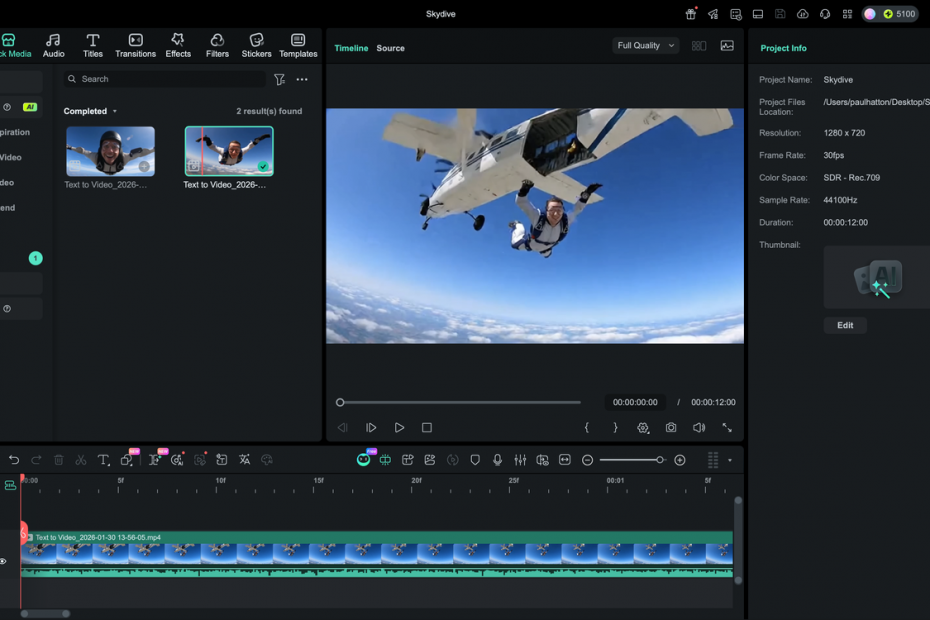Open the Transitions tab
The width and height of the screenshot is (930, 620).
(135, 46)
